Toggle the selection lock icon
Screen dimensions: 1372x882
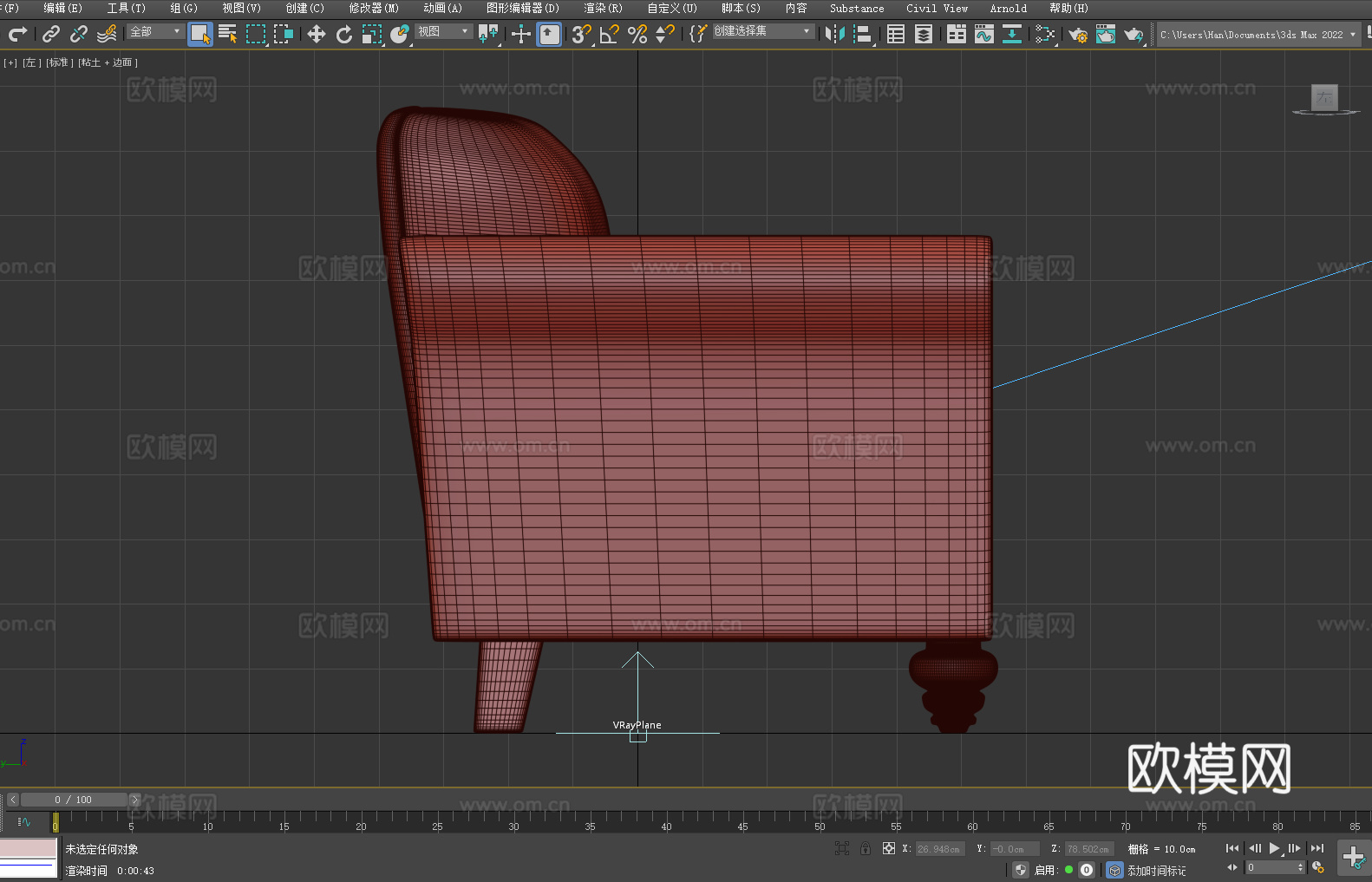(865, 848)
